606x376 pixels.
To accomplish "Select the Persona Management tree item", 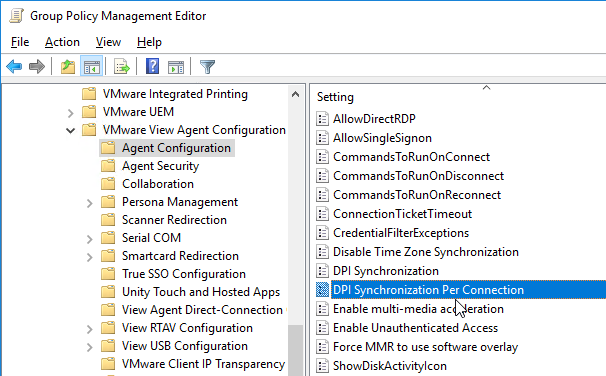I will point(180,202).
